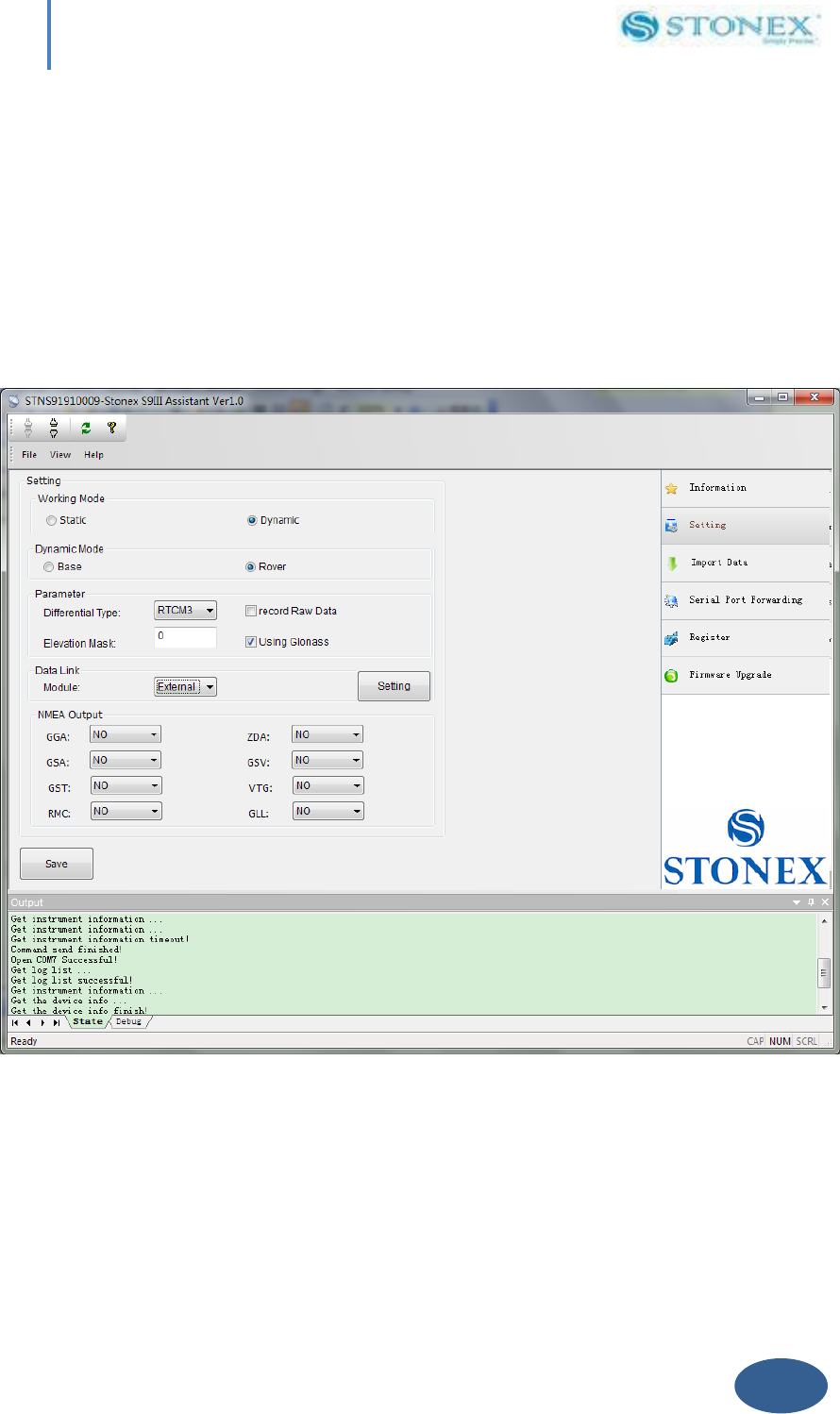This screenshot has width=840, height=1414.
Task: Open the GST output dropdown
Action: [126, 785]
